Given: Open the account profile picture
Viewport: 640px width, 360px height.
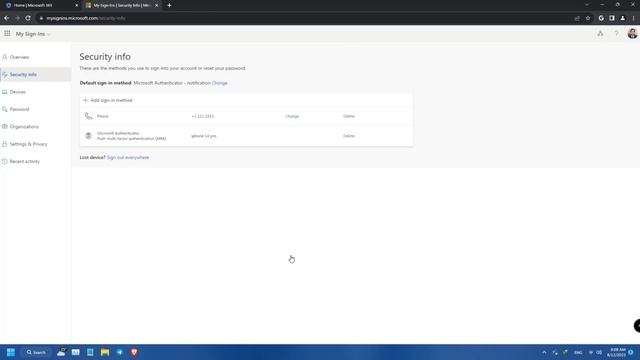Looking at the screenshot, I should pyautogui.click(x=632, y=34).
